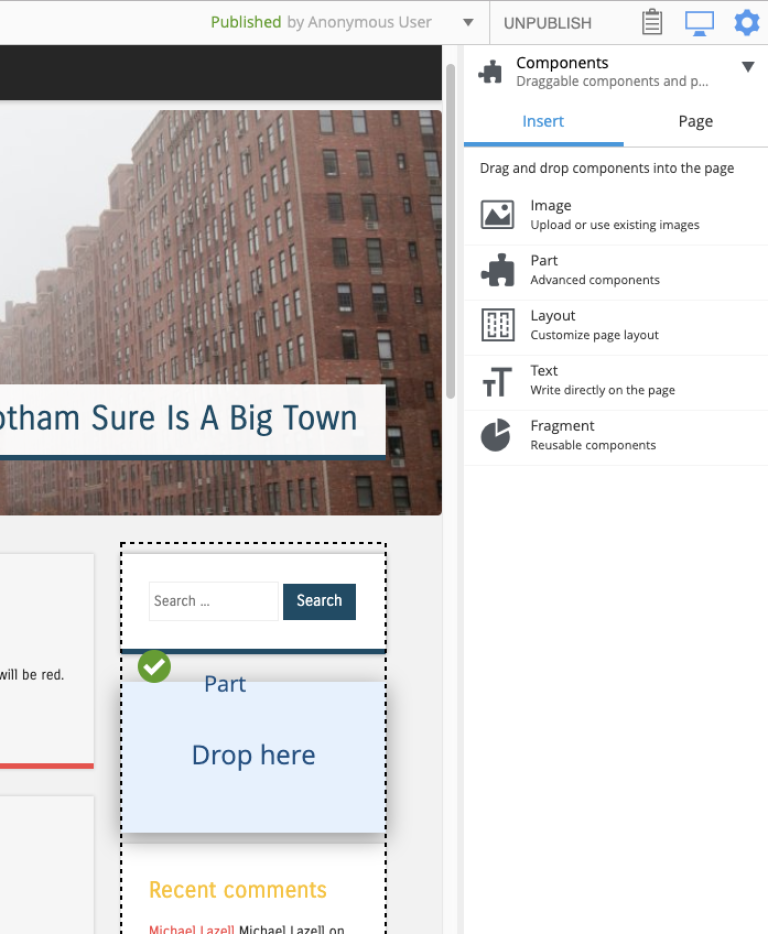
Task: Click the Drop here zone
Action: coord(253,756)
